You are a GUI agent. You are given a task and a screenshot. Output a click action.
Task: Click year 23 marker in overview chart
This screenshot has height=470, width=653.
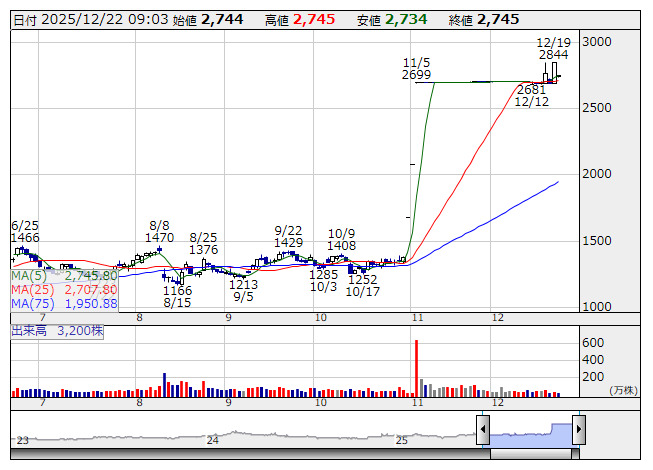[22, 440]
